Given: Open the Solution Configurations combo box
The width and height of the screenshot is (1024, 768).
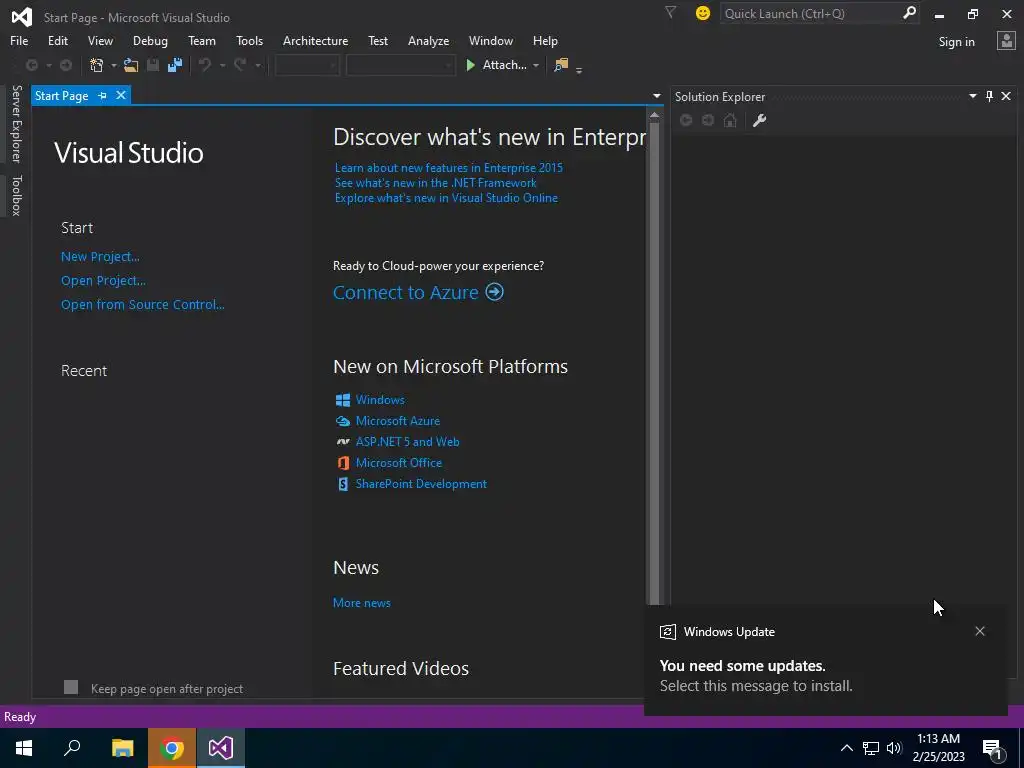Looking at the screenshot, I should coord(307,65).
